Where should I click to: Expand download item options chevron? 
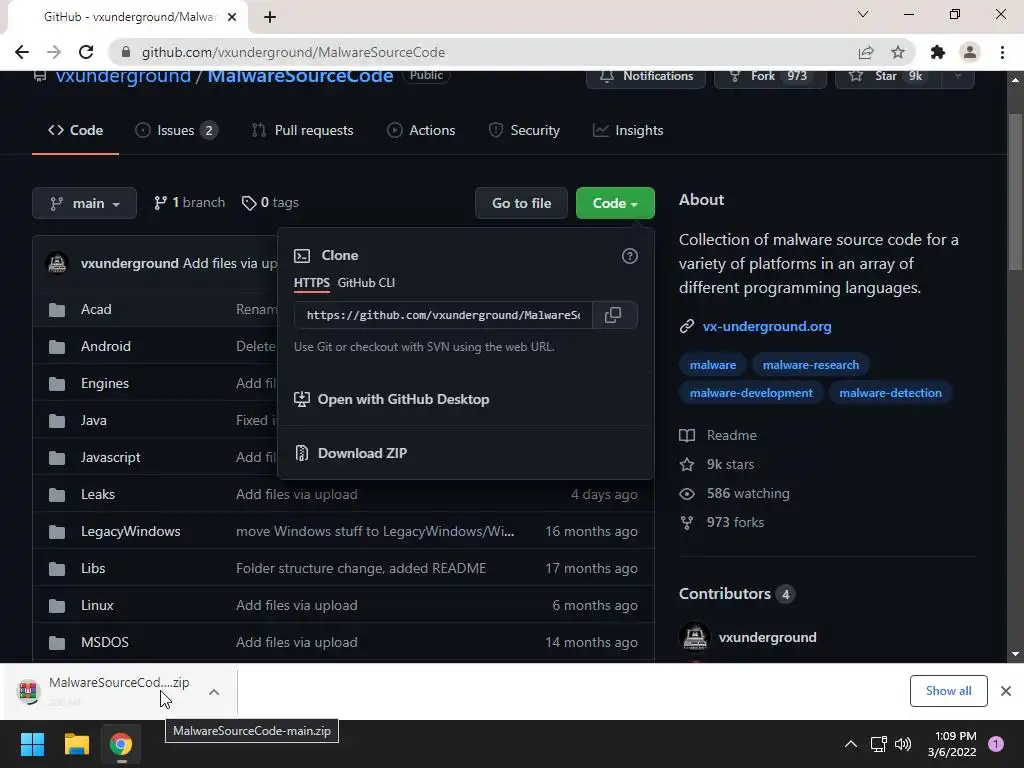click(214, 692)
